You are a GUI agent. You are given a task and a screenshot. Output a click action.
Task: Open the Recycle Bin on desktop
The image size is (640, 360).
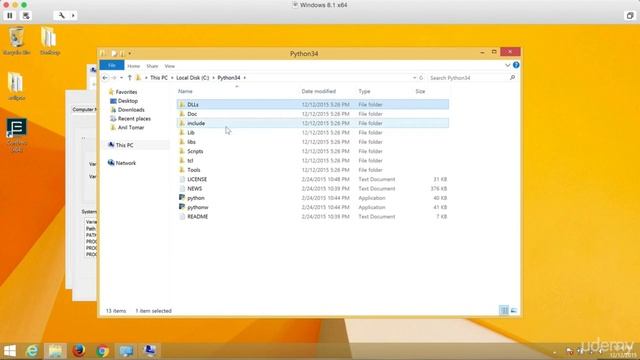[17, 41]
